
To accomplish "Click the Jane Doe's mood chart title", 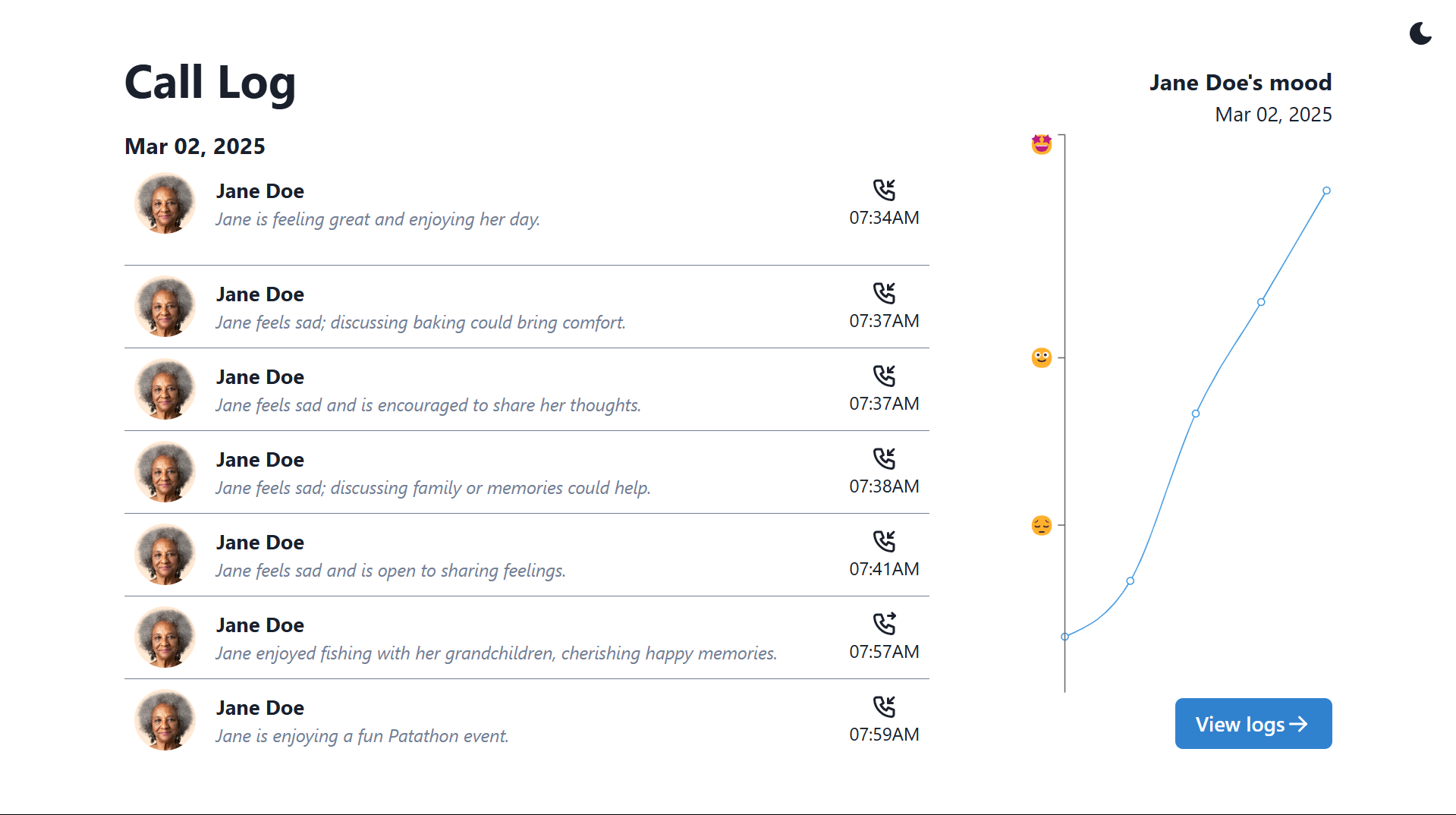I will 1240,82.
